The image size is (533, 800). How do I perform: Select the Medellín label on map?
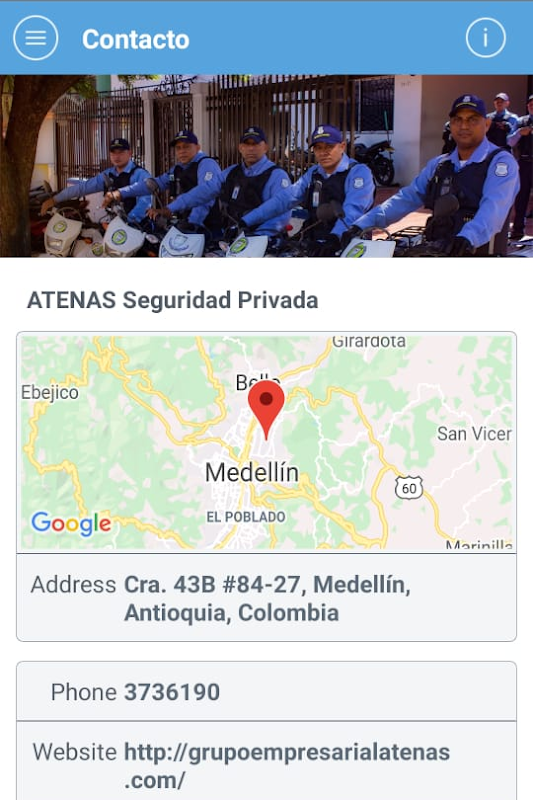tap(252, 472)
